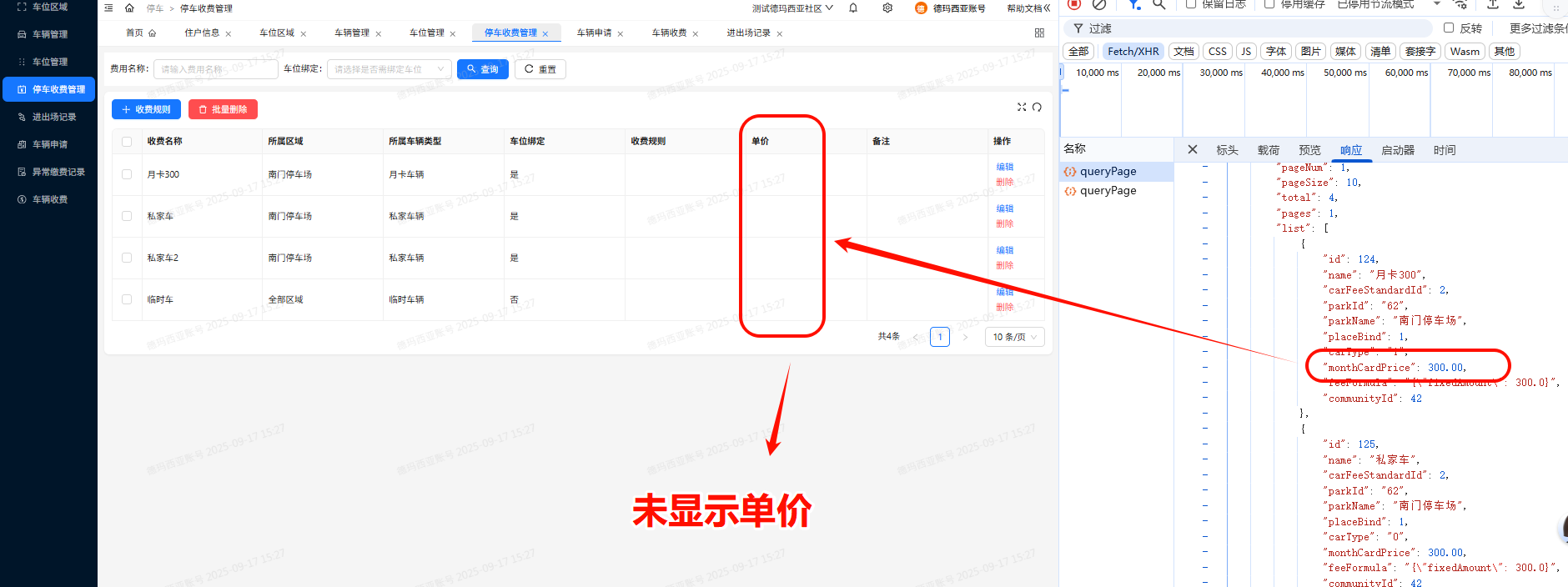Close the 住户信息 tab
Viewport: 1568px width, 587px height.
pos(229,34)
